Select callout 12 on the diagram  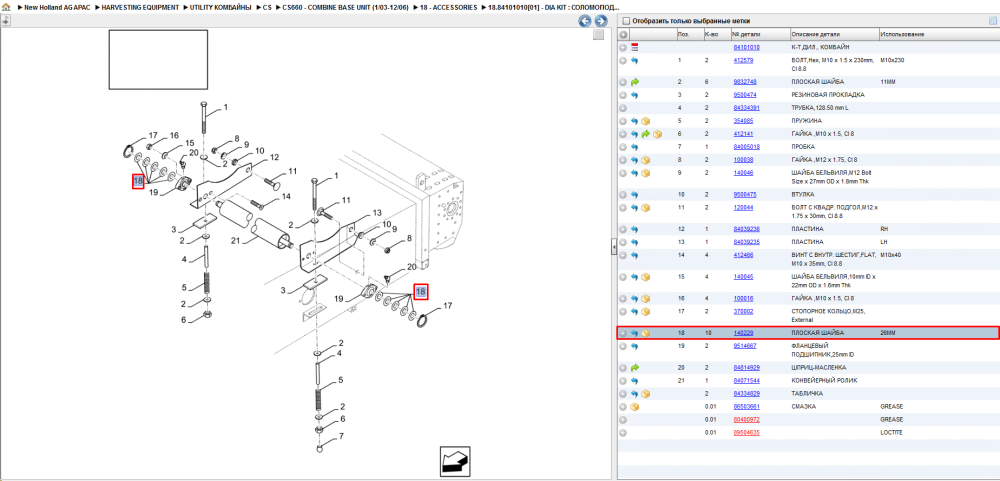click(x=275, y=156)
